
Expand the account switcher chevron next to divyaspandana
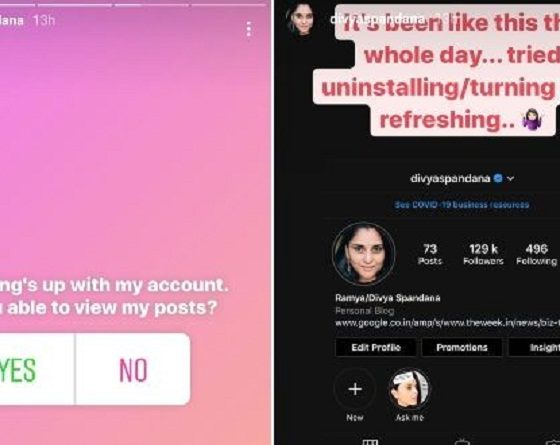[x=511, y=178]
